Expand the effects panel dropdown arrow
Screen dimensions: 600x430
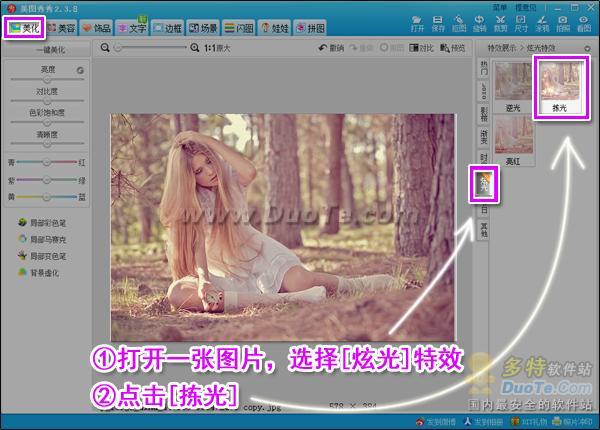click(587, 49)
